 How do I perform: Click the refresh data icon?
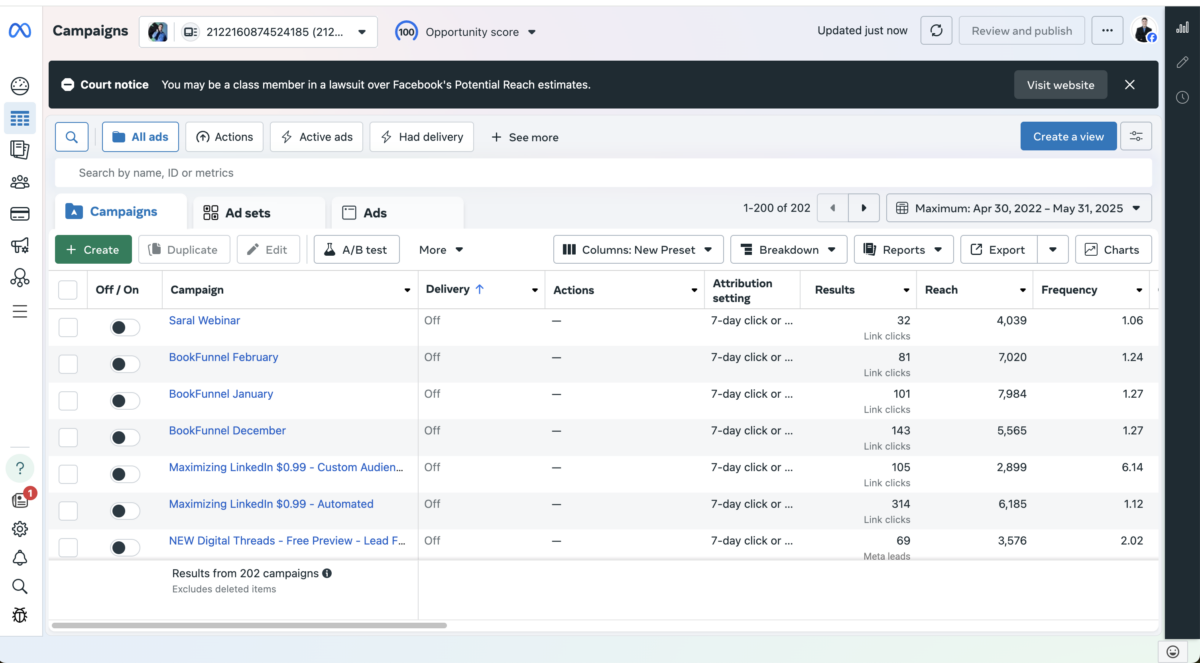point(936,31)
